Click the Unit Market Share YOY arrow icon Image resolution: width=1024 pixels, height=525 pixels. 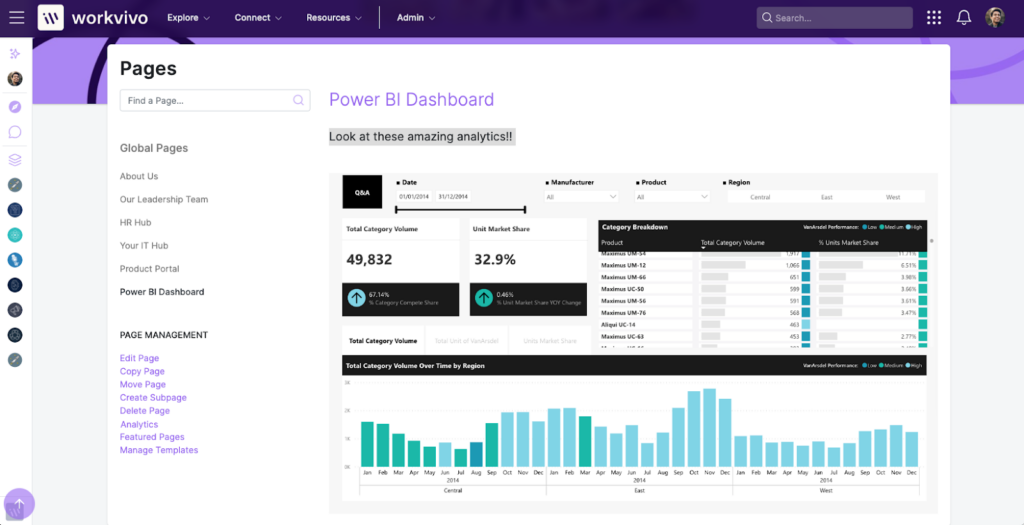(483, 298)
